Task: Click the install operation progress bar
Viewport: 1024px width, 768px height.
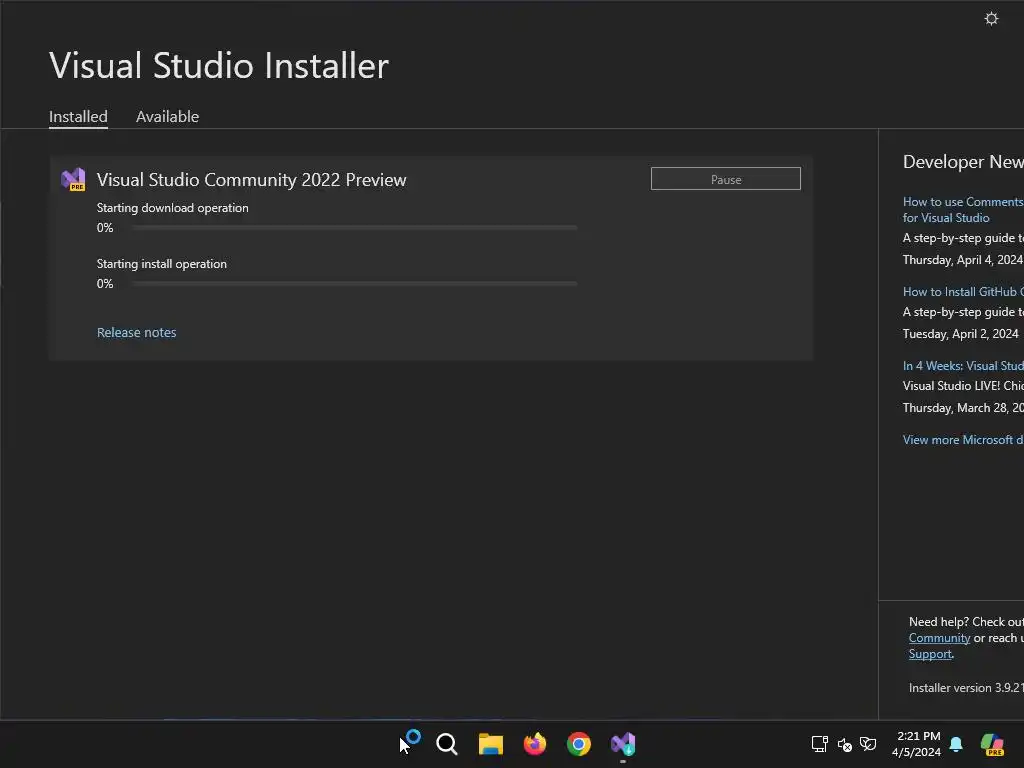Action: pyautogui.click(x=353, y=284)
